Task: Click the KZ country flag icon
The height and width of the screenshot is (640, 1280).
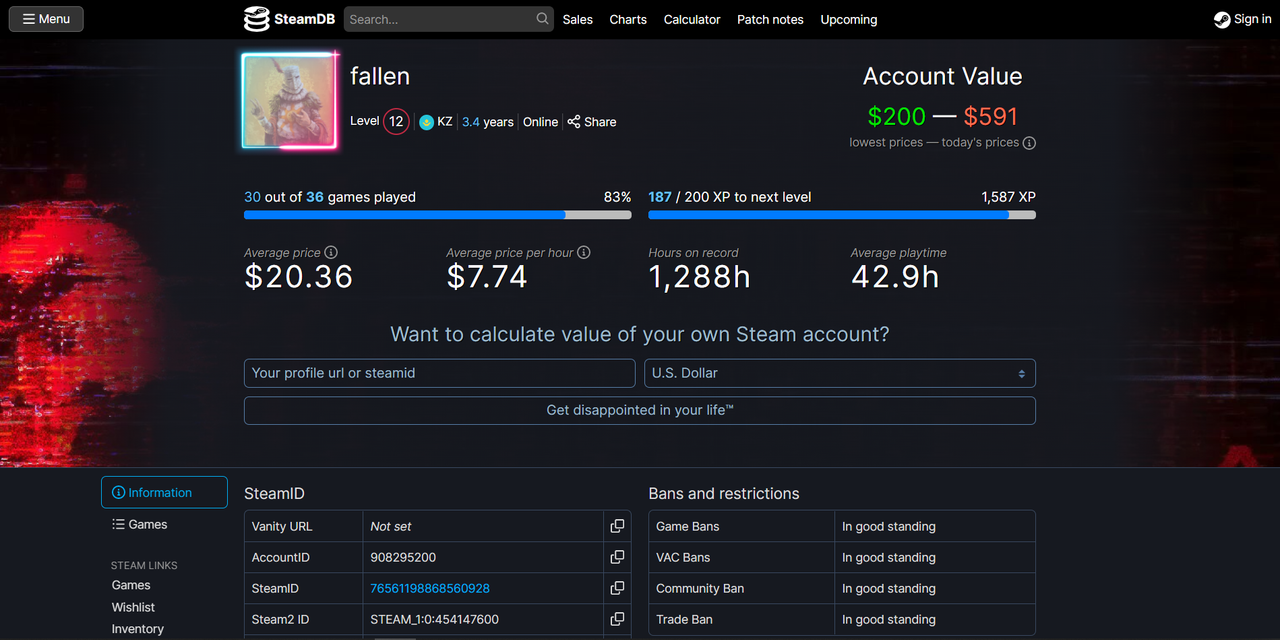Action: 426,122
